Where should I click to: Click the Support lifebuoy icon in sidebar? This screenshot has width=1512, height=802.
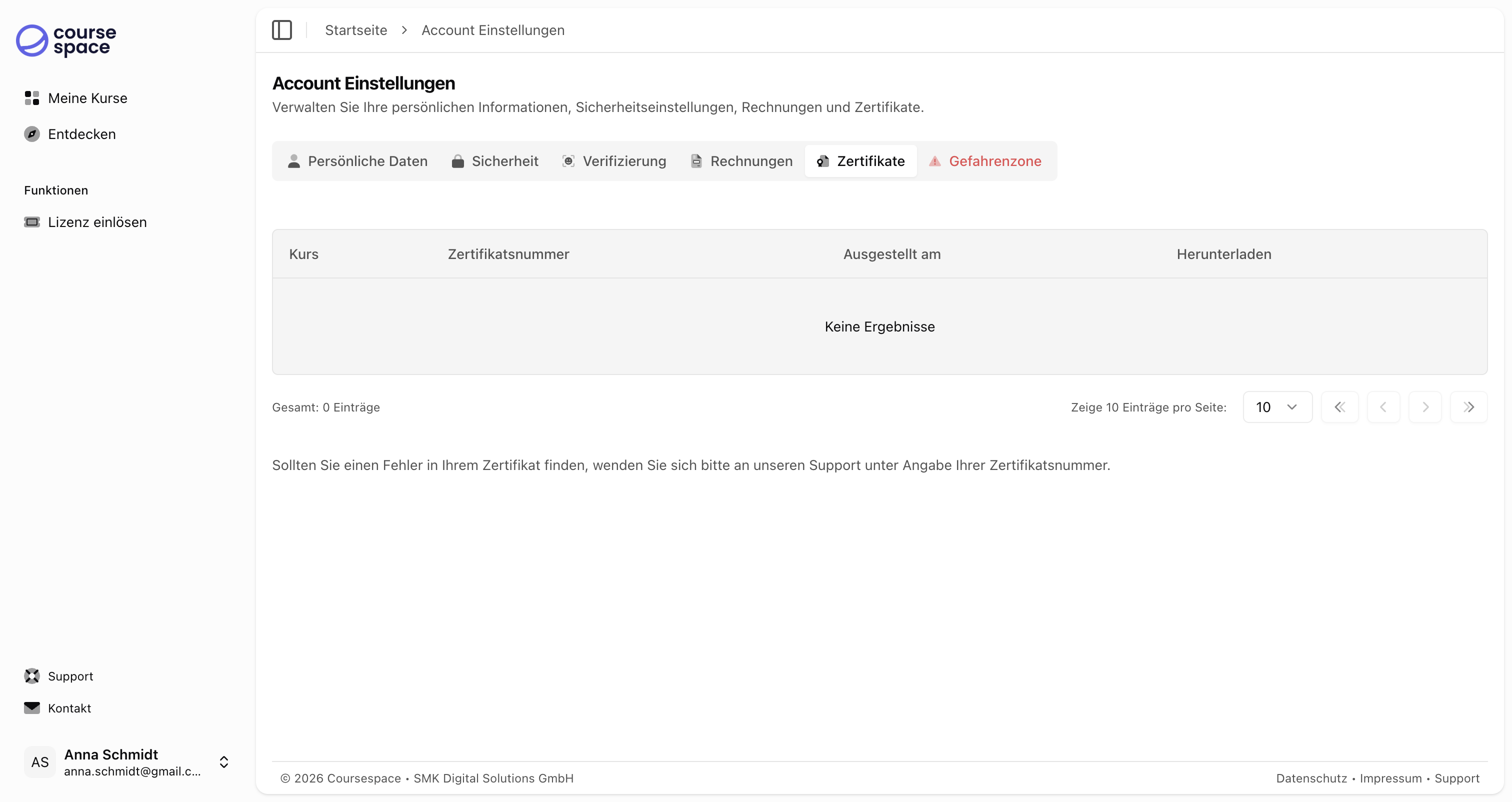31,676
